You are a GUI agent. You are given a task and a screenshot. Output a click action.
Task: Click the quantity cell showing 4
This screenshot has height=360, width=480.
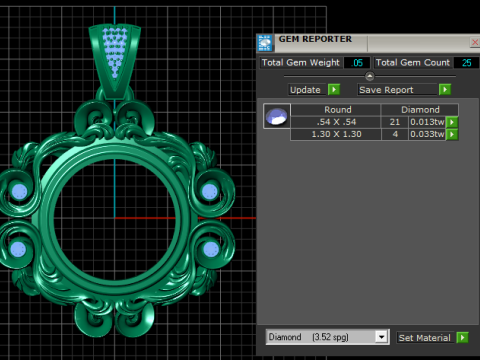[395, 134]
